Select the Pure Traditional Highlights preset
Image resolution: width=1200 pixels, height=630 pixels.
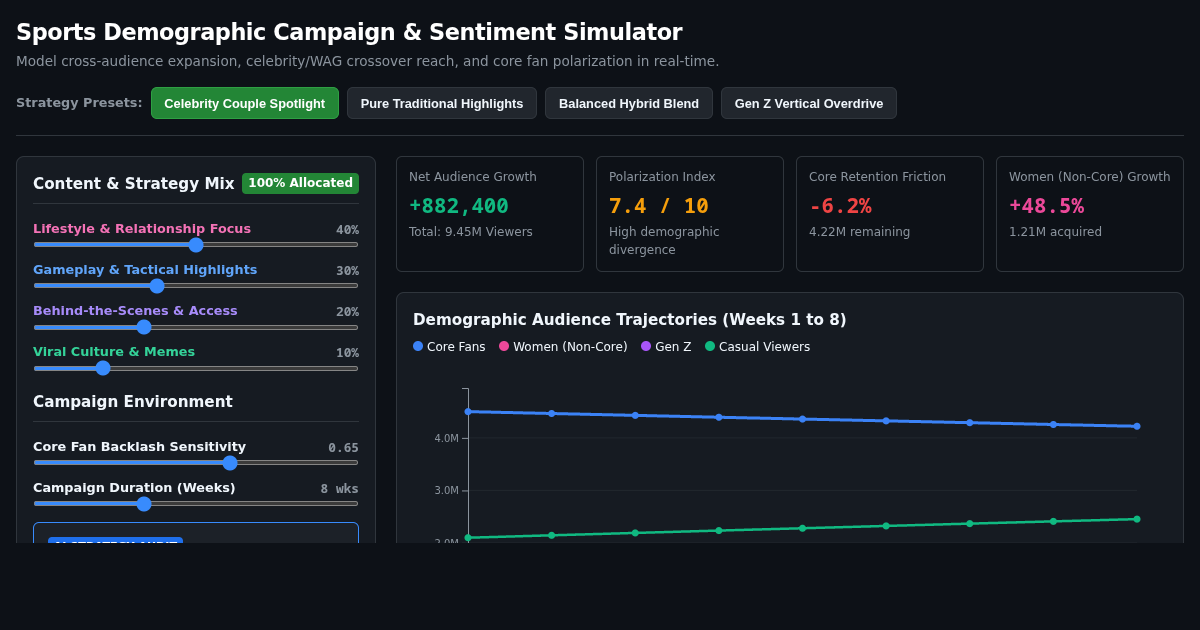(442, 103)
